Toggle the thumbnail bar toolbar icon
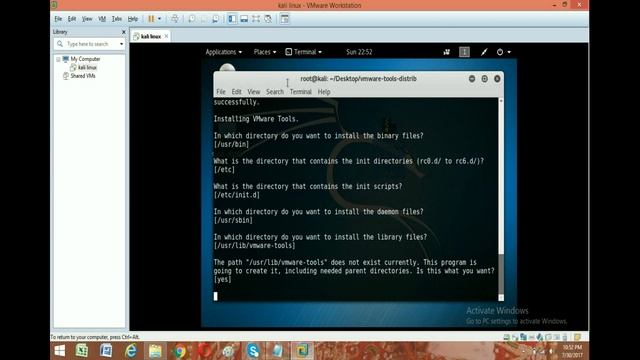Image resolution: width=640 pixels, height=360 pixels. pos(244,19)
